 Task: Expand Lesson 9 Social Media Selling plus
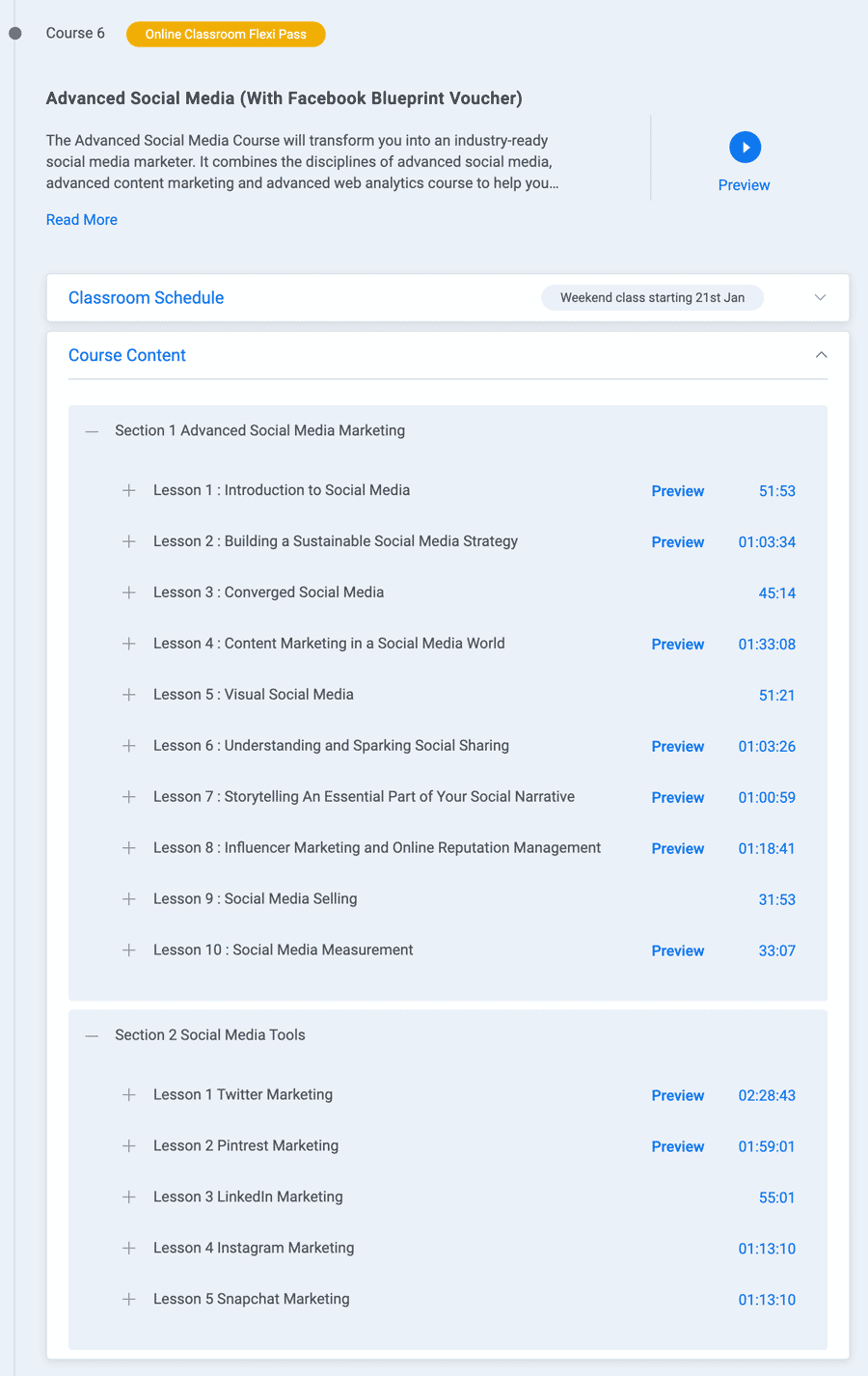[128, 899]
